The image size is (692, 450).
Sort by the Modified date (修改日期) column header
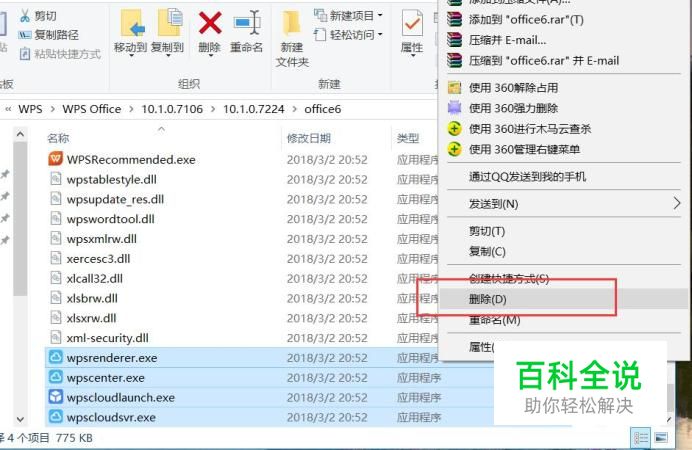pyautogui.click(x=308, y=138)
